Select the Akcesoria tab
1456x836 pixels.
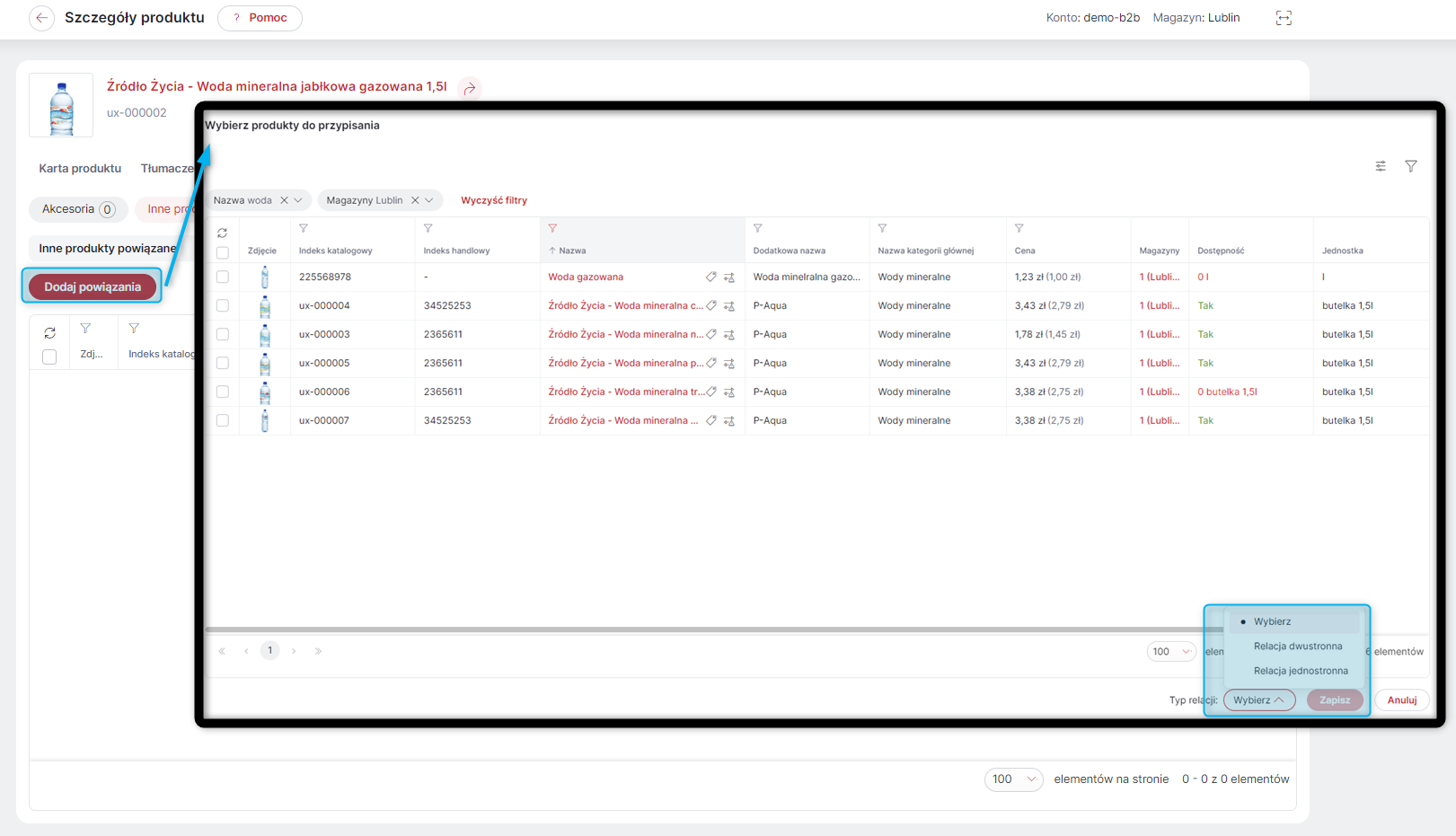pos(78,209)
